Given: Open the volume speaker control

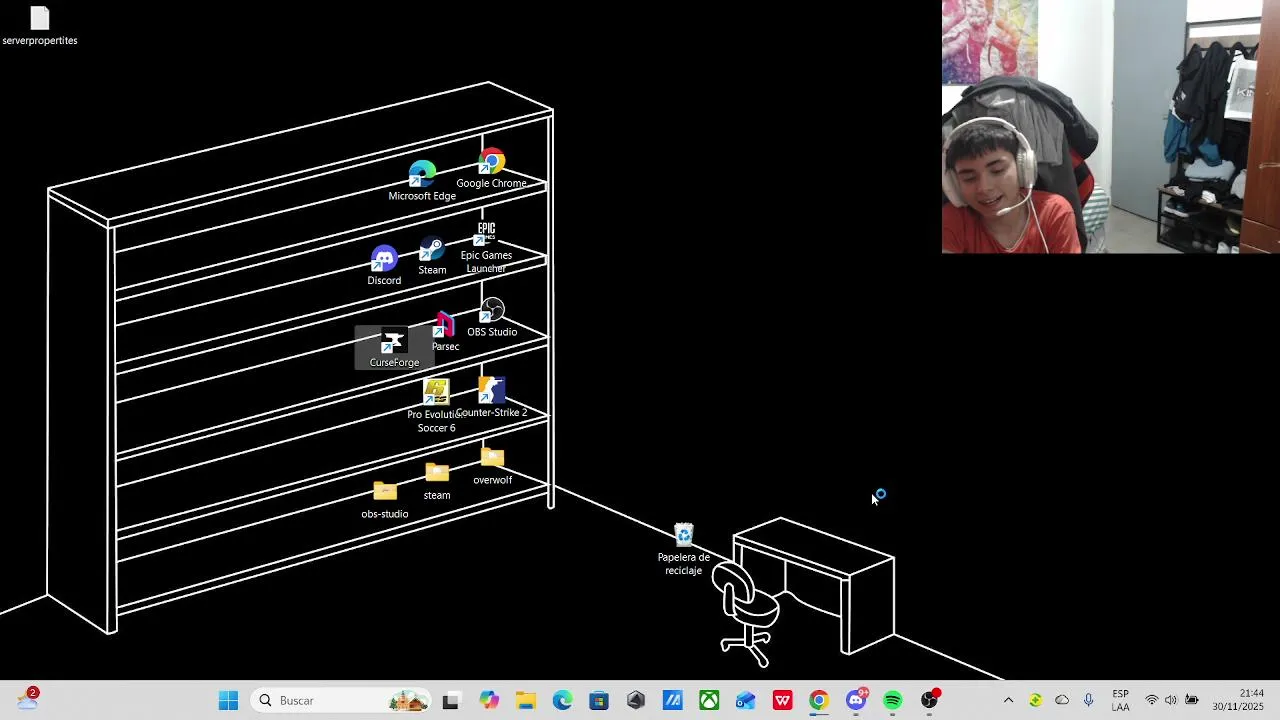Looking at the screenshot, I should 1171,701.
